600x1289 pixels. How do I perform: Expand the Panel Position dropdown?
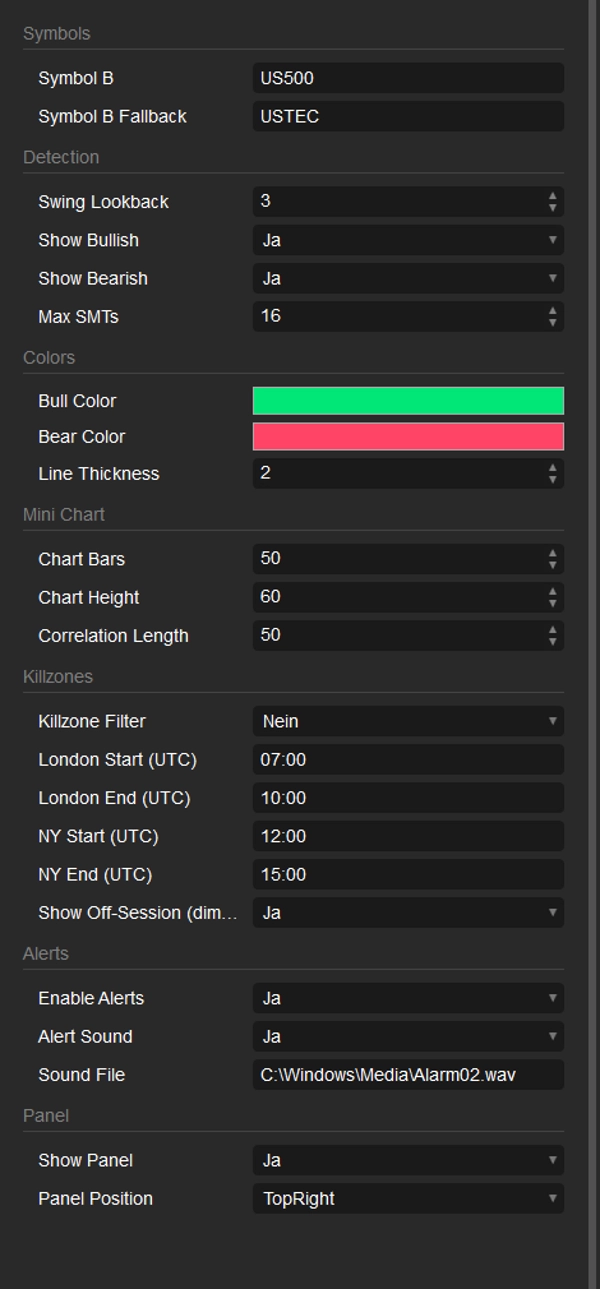(407, 1198)
